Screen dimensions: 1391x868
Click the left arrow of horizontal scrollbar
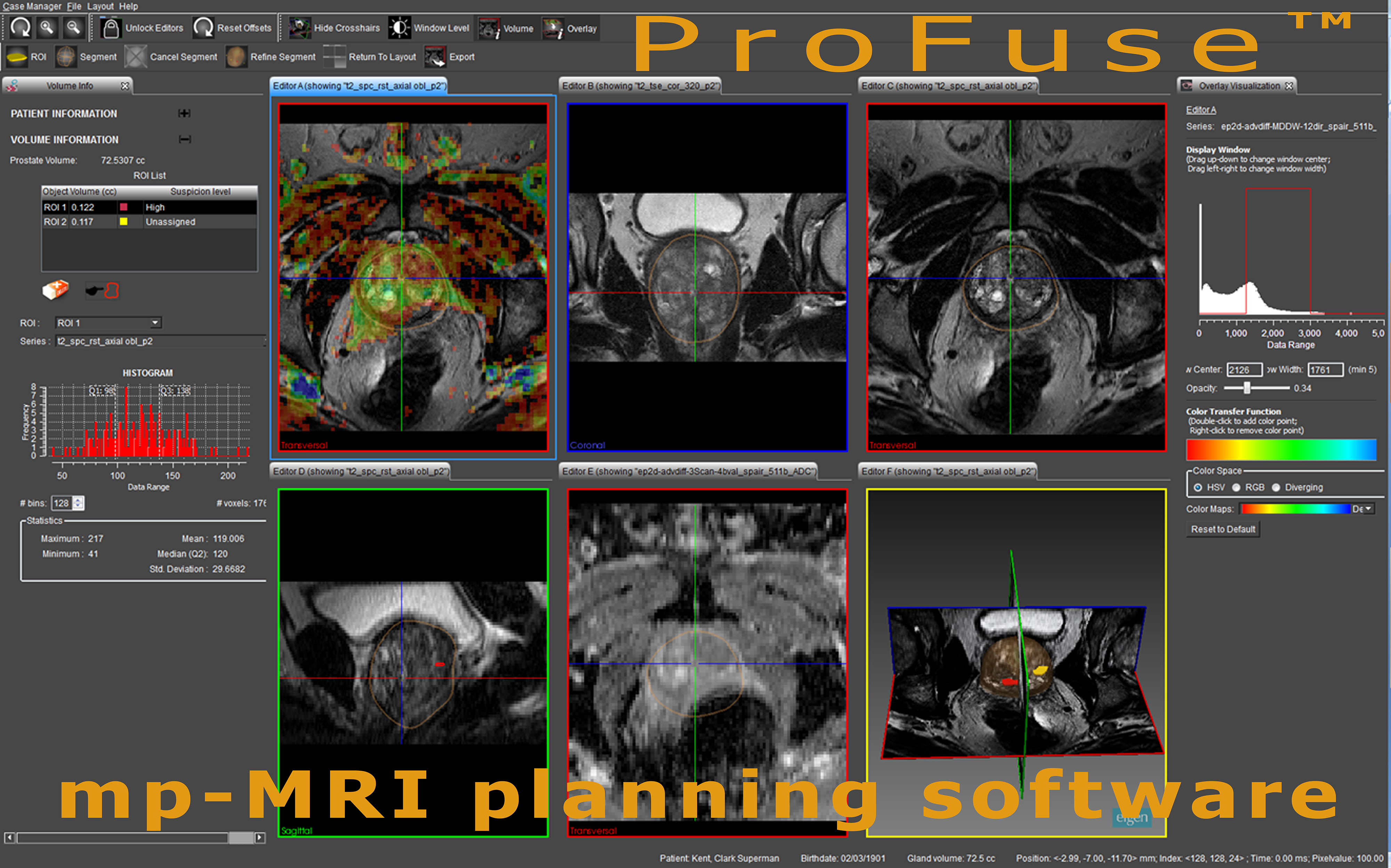pyautogui.click(x=10, y=838)
